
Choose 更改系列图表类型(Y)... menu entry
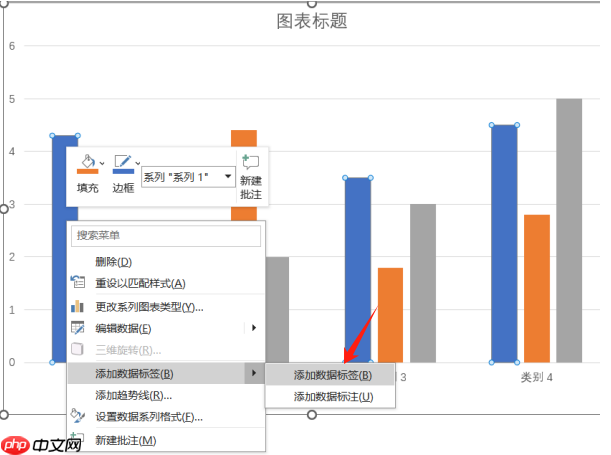pos(149,307)
